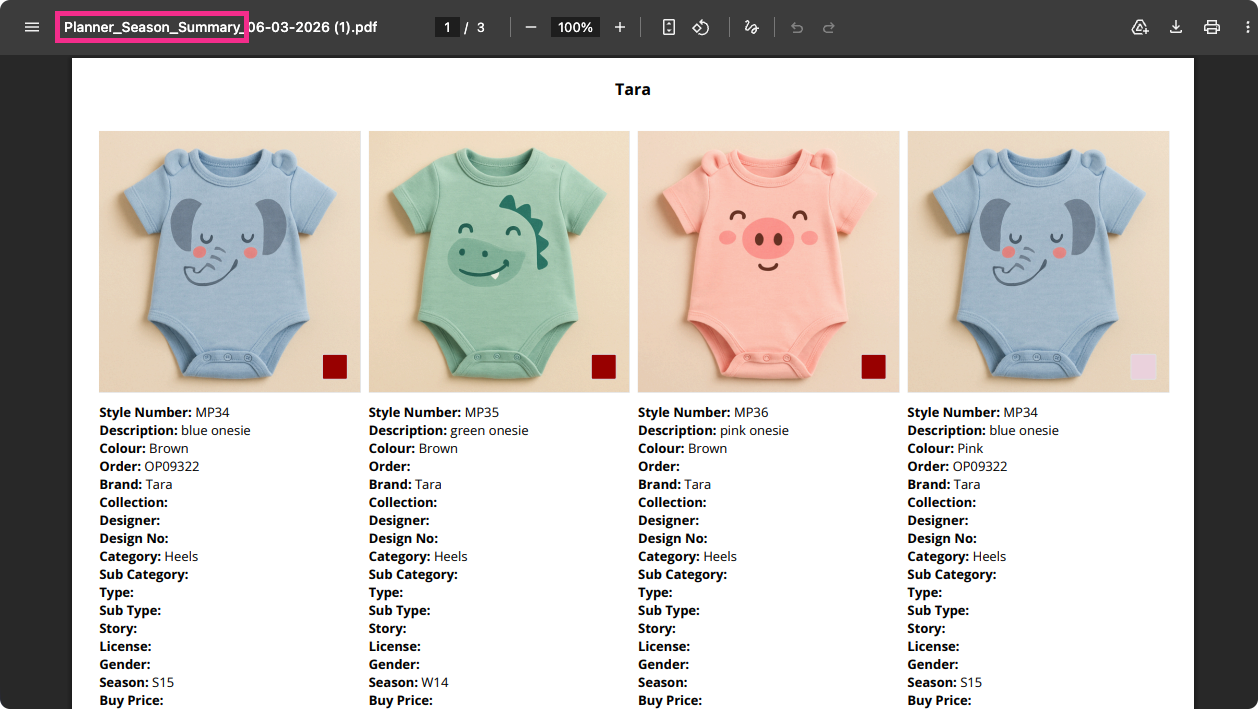The image size is (1258, 709).
Task: Click the first blue elephant onesie image
Action: pos(229,261)
